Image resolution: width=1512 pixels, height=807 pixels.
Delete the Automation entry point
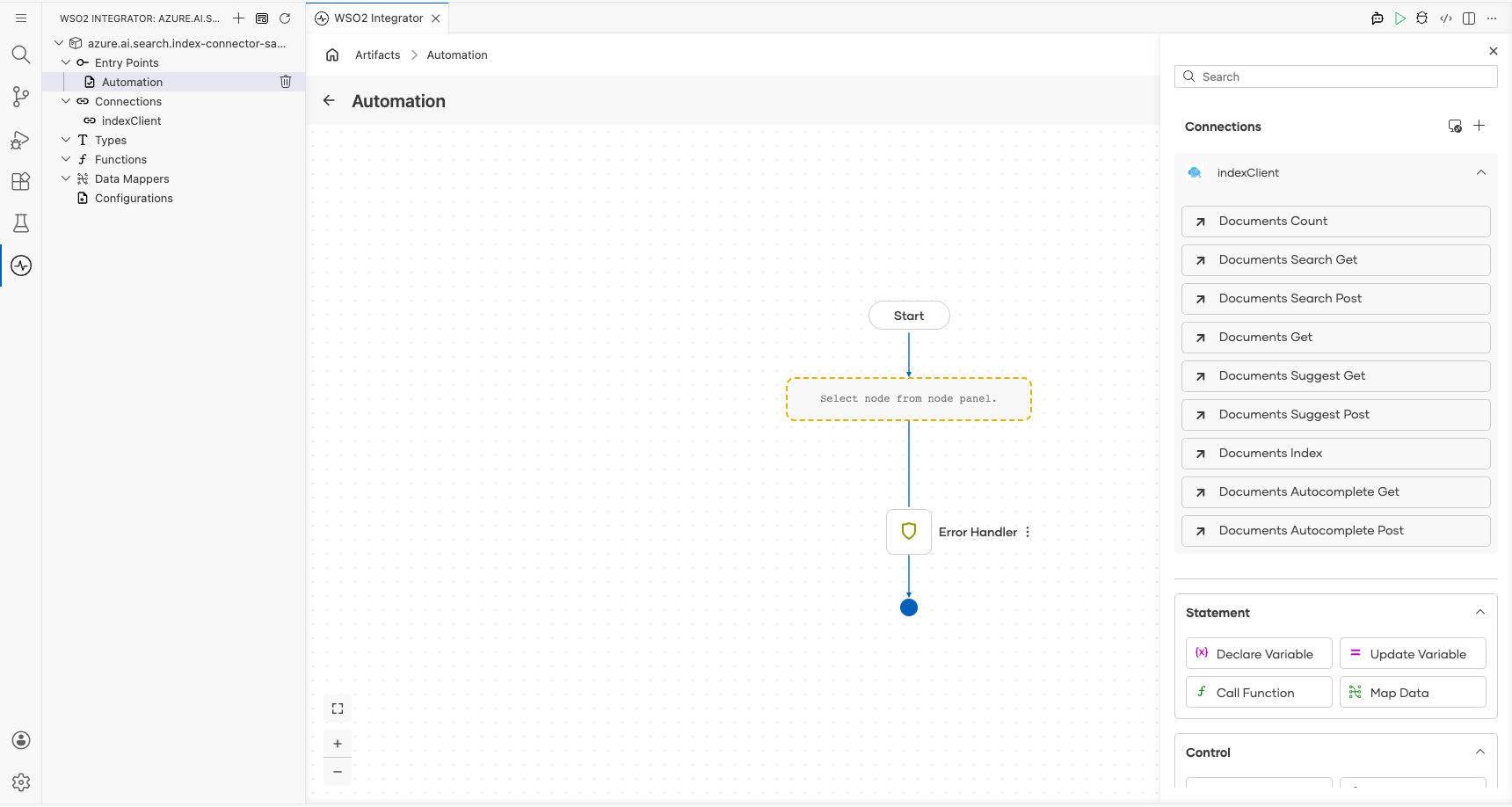(x=286, y=82)
